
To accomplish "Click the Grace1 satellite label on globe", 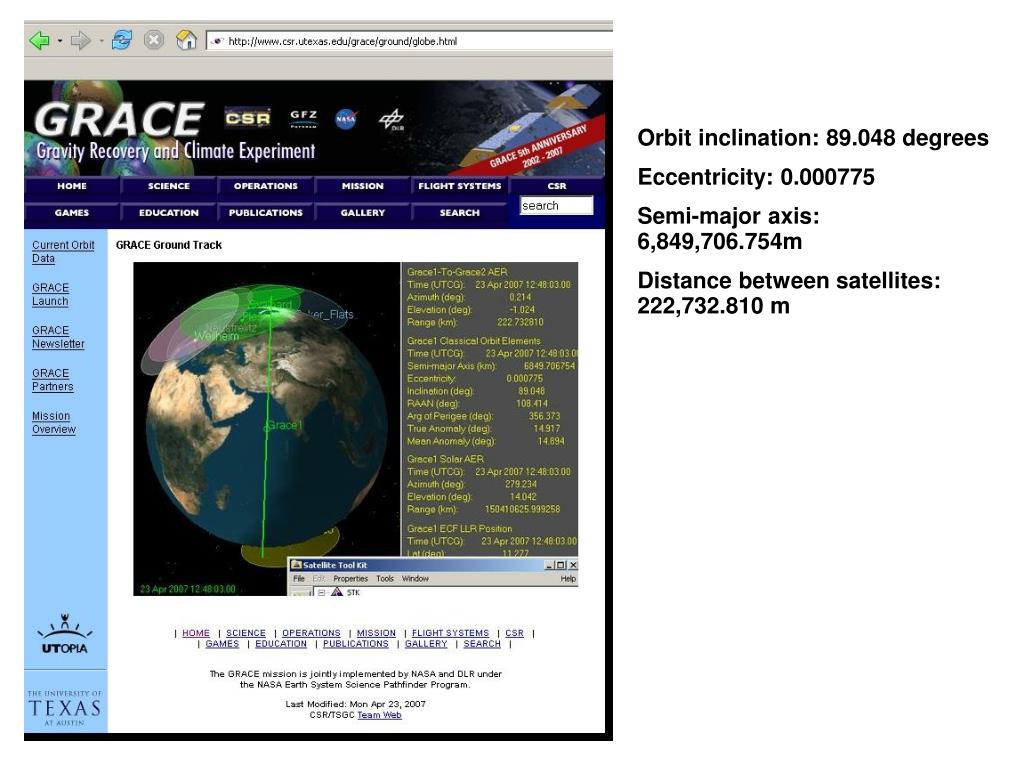I will 285,426.
